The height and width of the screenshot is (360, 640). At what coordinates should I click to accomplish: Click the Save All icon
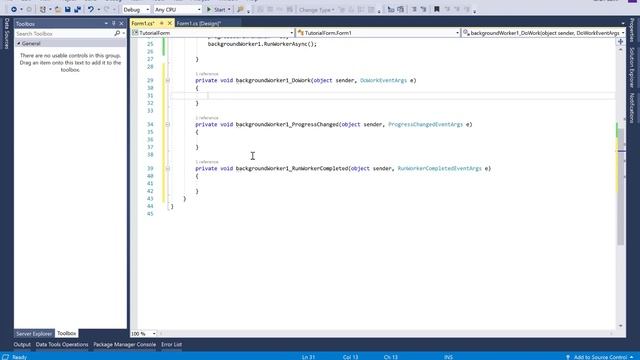coord(77,9)
